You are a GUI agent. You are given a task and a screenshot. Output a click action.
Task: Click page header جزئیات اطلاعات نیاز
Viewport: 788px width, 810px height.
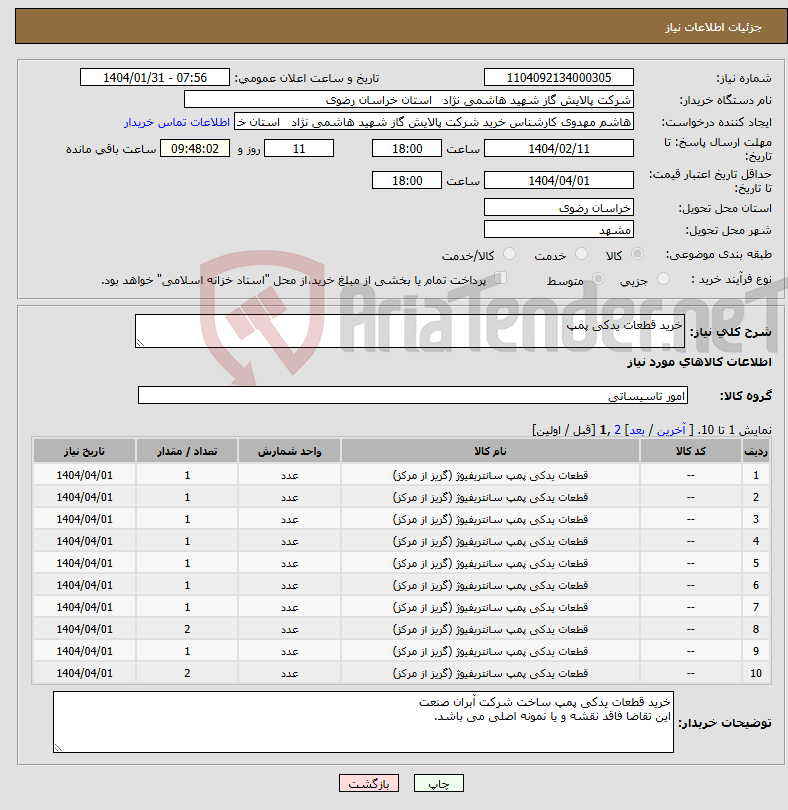click(x=713, y=27)
